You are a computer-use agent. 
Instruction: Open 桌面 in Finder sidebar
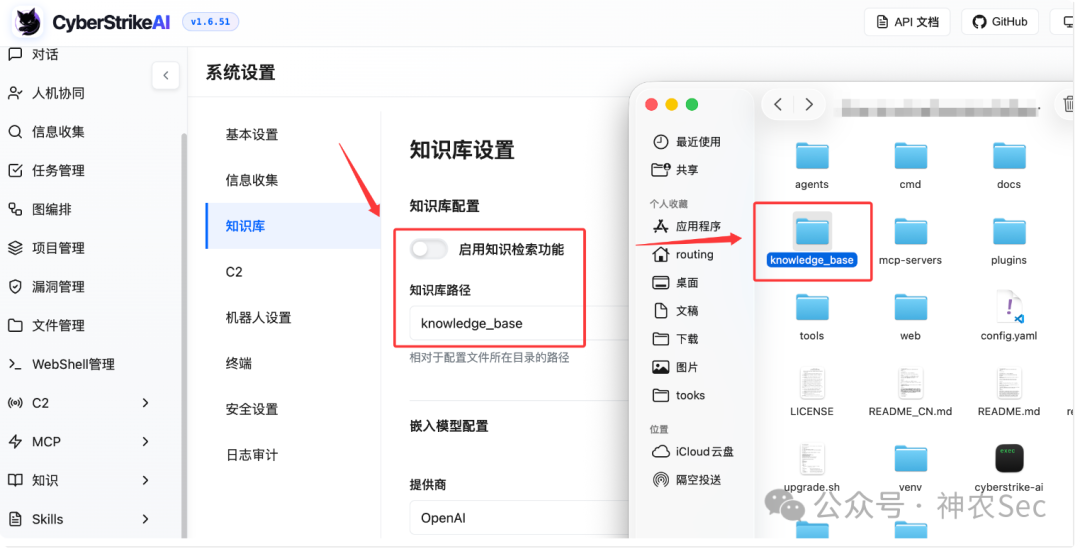(x=675, y=282)
